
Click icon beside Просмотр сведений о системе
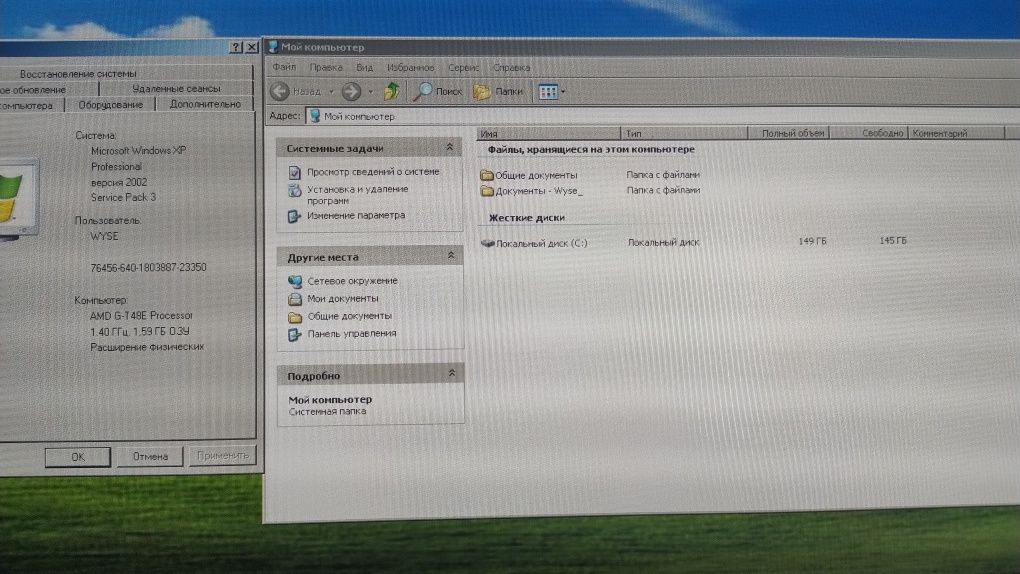point(294,172)
